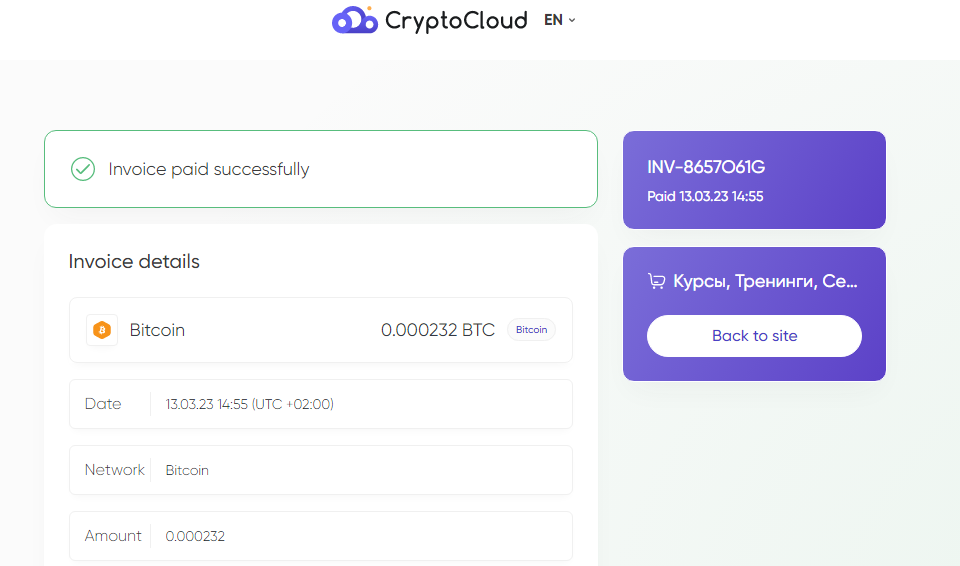Screen dimensions: 960x566
Task: Open the EN language dropdown
Action: (560, 20)
